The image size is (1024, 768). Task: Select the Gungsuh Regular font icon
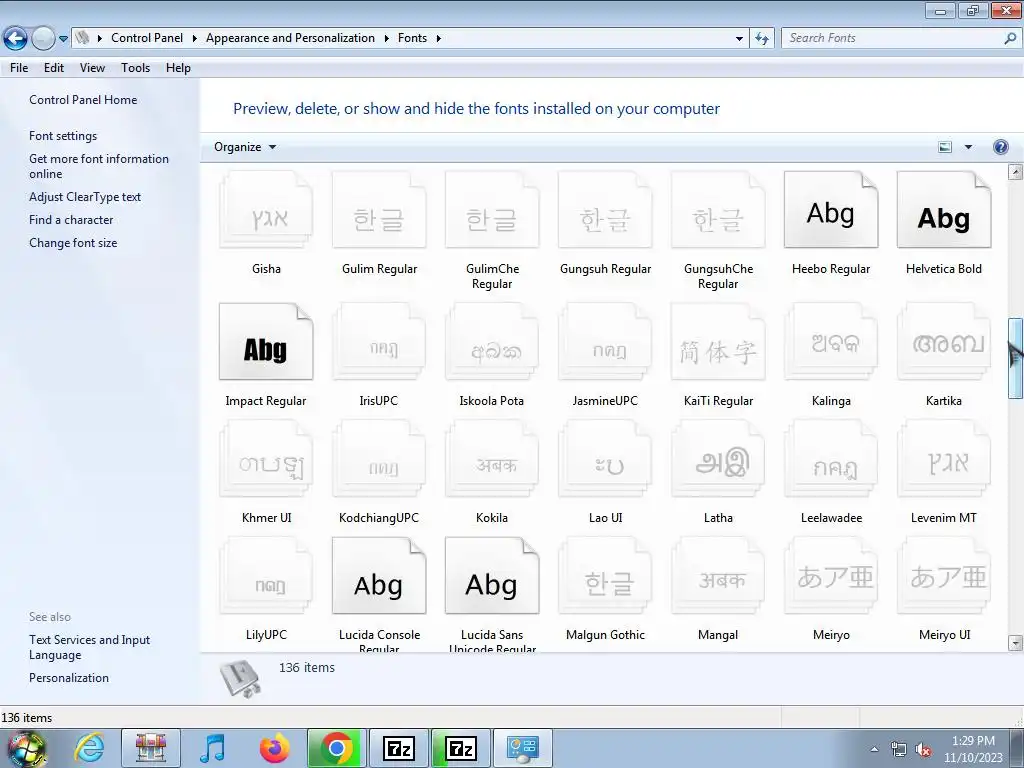click(x=605, y=210)
